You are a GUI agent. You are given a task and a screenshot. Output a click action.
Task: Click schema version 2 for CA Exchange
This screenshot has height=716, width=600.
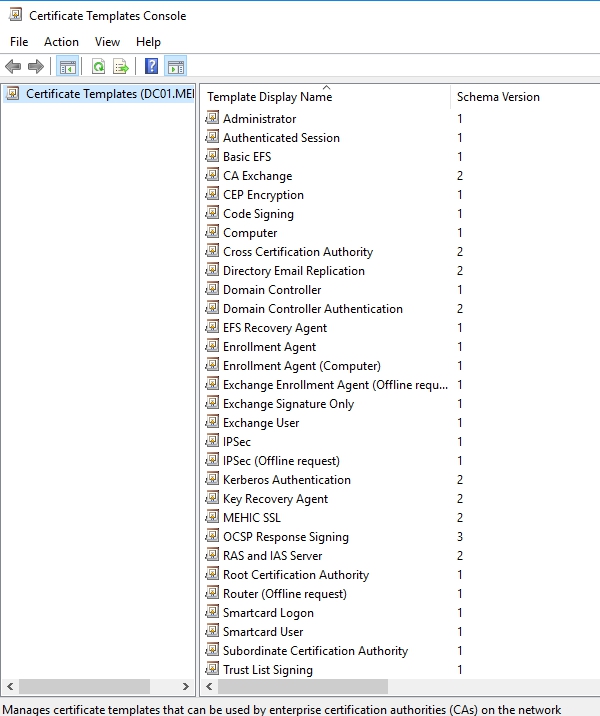pos(460,175)
